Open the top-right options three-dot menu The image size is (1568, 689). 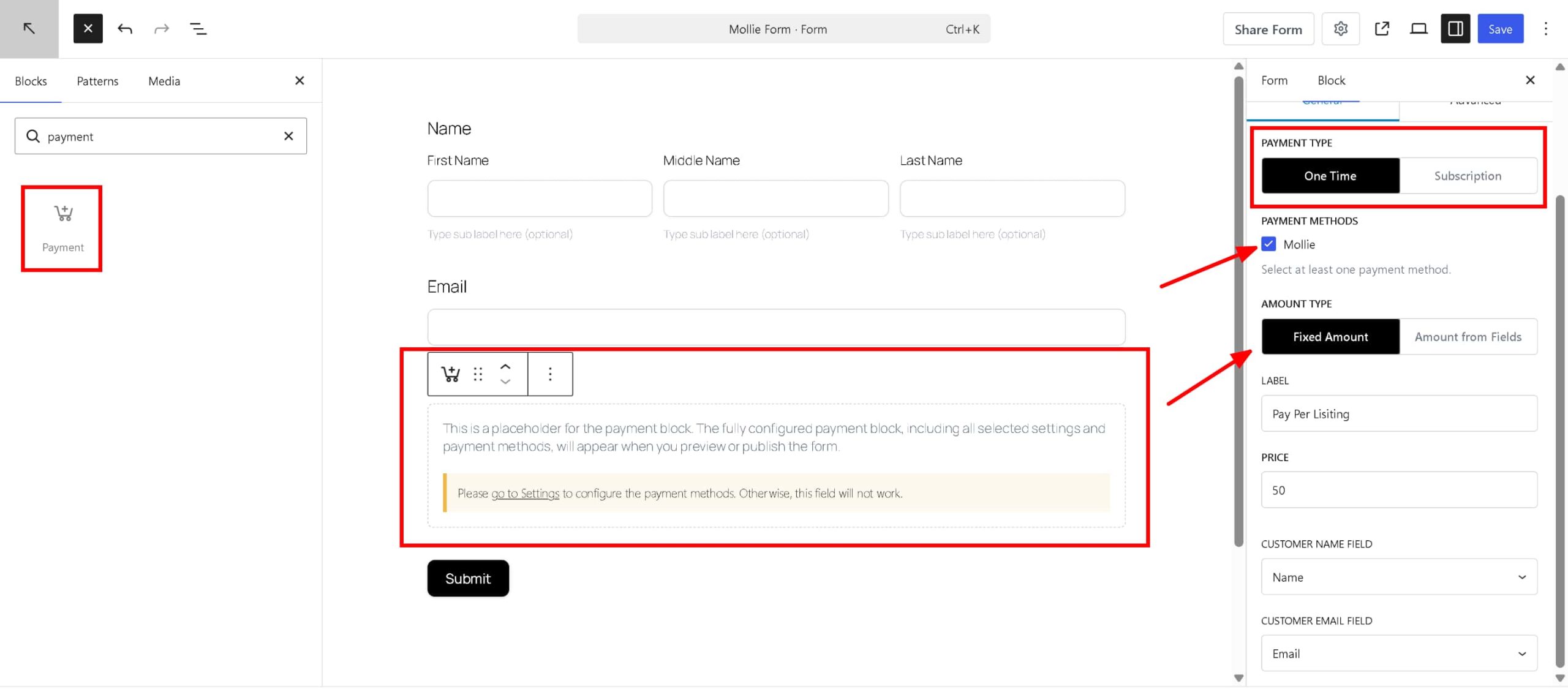[1545, 29]
